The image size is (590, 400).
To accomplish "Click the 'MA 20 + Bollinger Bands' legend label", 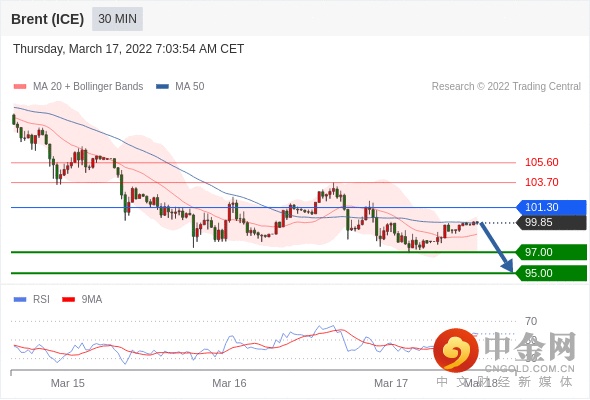I will 88,87.
